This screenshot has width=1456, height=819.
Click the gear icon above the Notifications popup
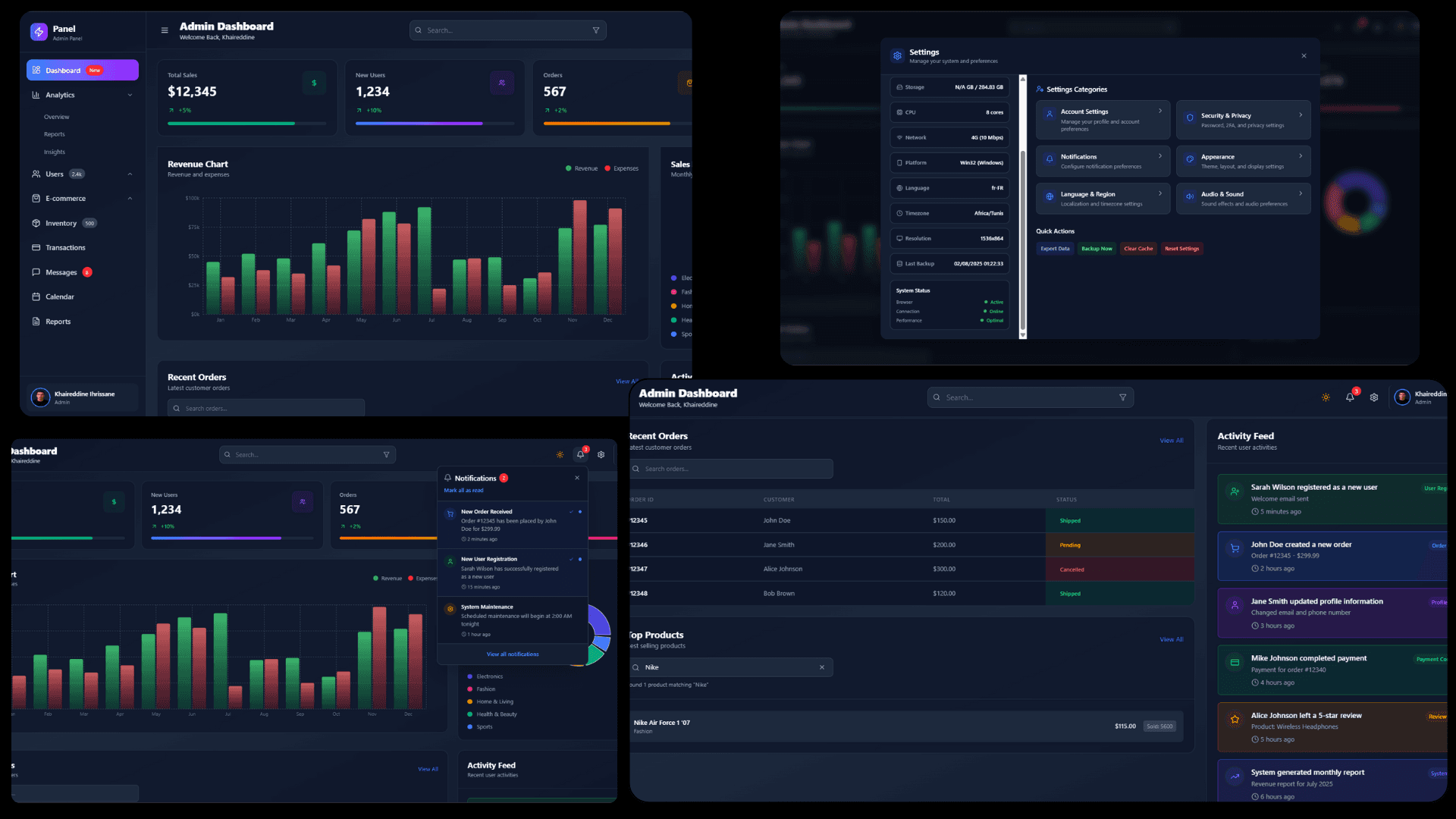click(x=601, y=455)
